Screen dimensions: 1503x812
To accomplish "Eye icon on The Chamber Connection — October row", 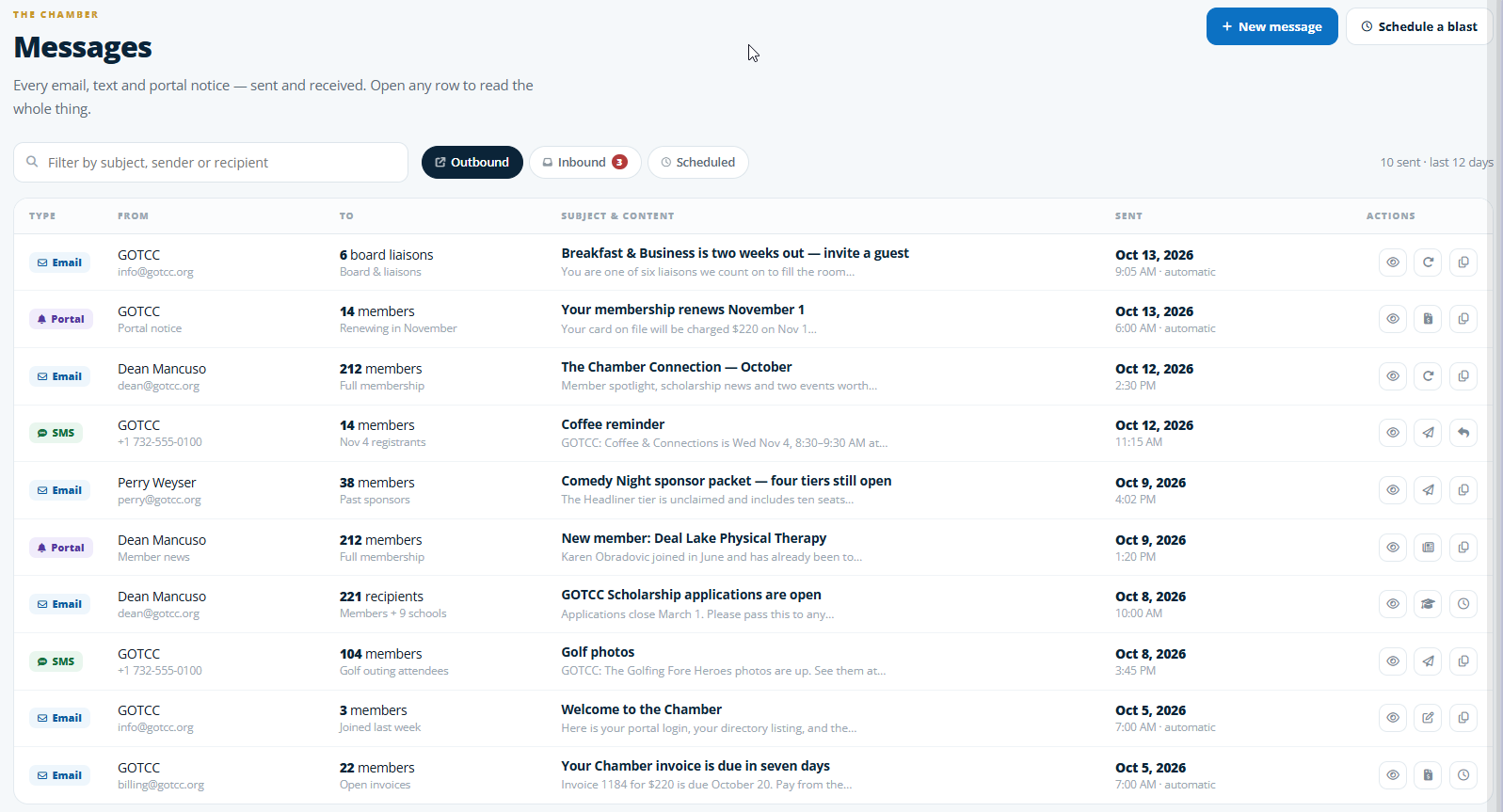I will coord(1393,376).
